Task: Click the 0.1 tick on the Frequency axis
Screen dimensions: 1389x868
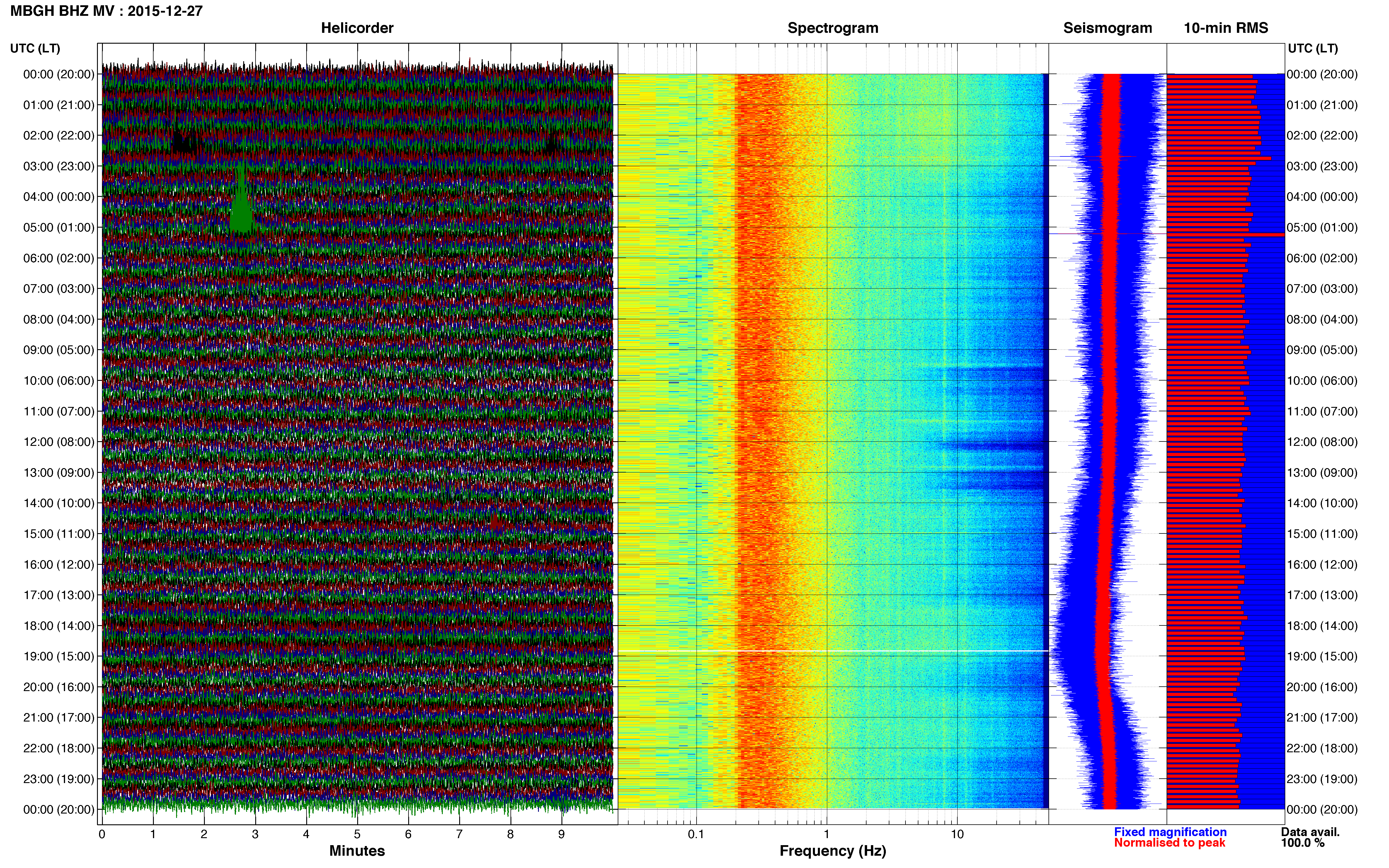Action: point(696,834)
